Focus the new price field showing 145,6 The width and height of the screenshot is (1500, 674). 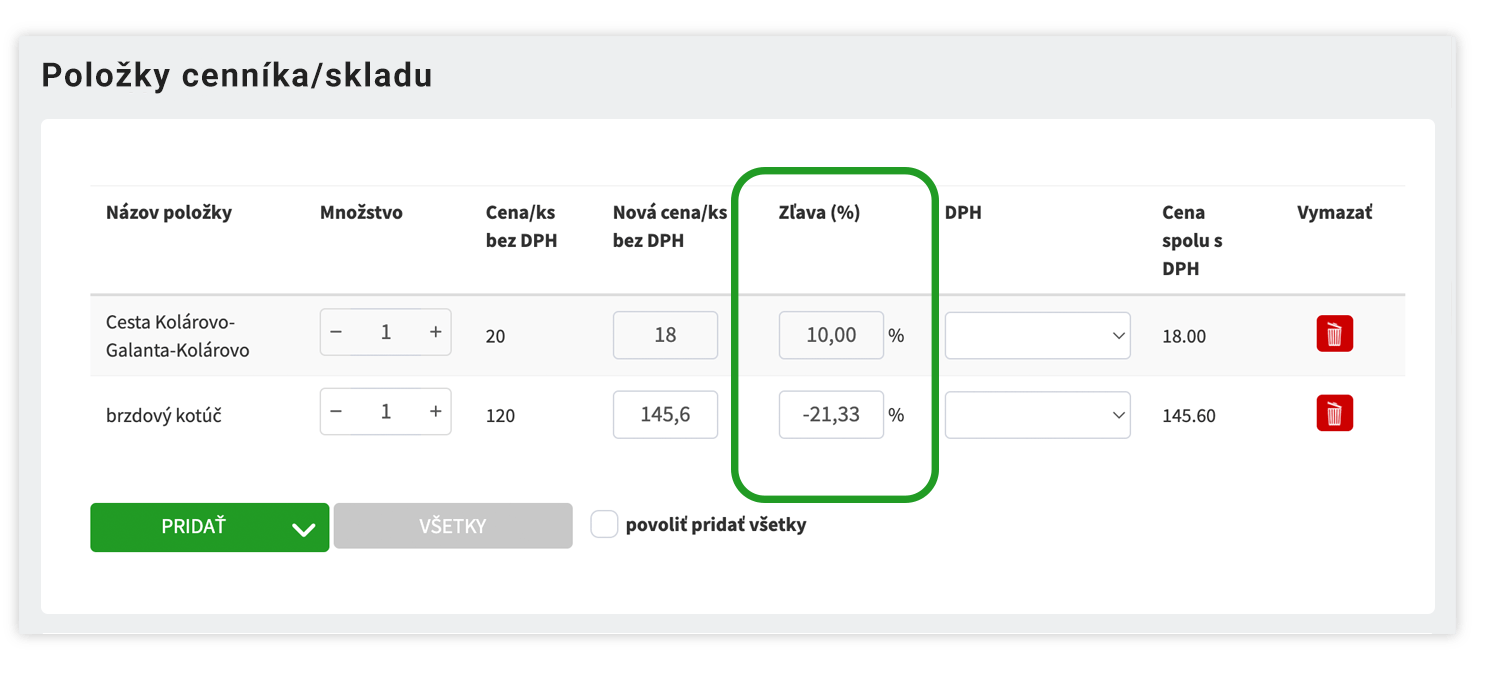coord(665,414)
